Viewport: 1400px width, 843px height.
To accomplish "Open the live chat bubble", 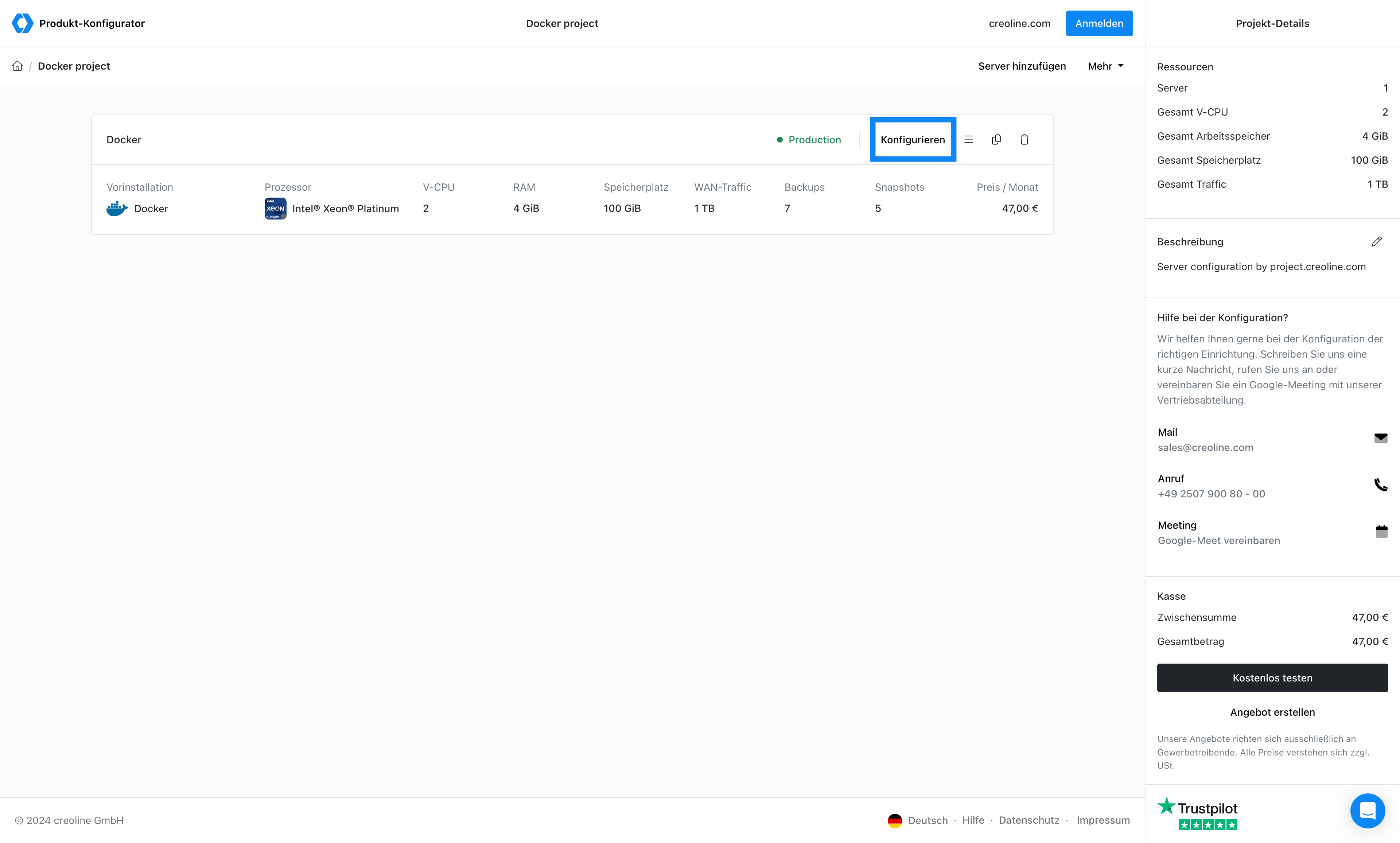I will pos(1368,811).
